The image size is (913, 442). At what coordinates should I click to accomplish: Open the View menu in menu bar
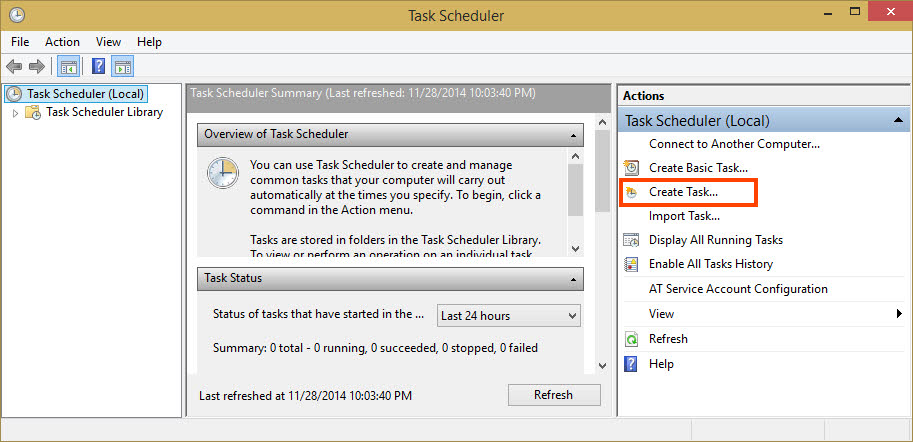pyautogui.click(x=108, y=42)
